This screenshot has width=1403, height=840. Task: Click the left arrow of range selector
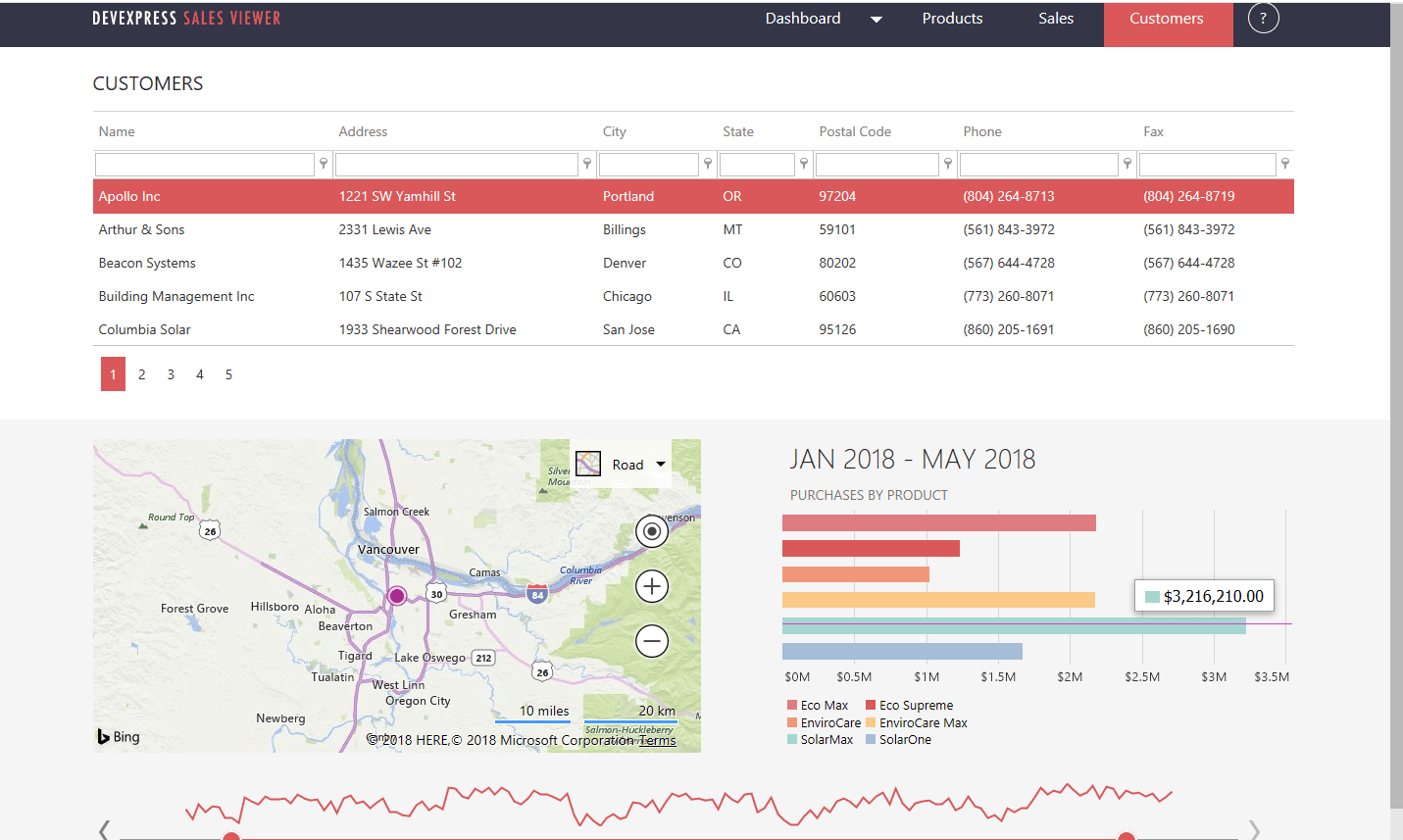[x=104, y=829]
